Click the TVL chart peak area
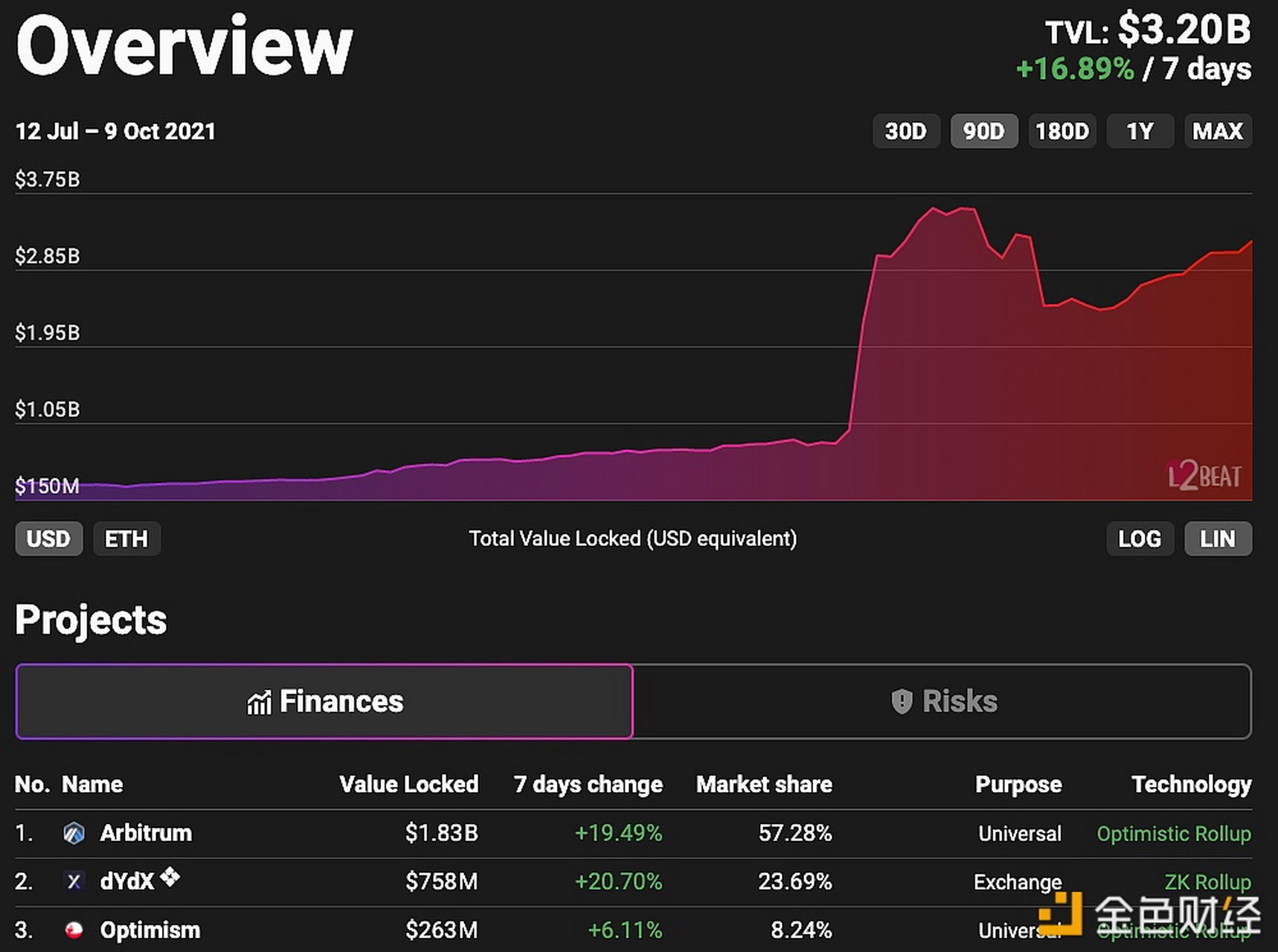The height and width of the screenshot is (952, 1278). 952,212
